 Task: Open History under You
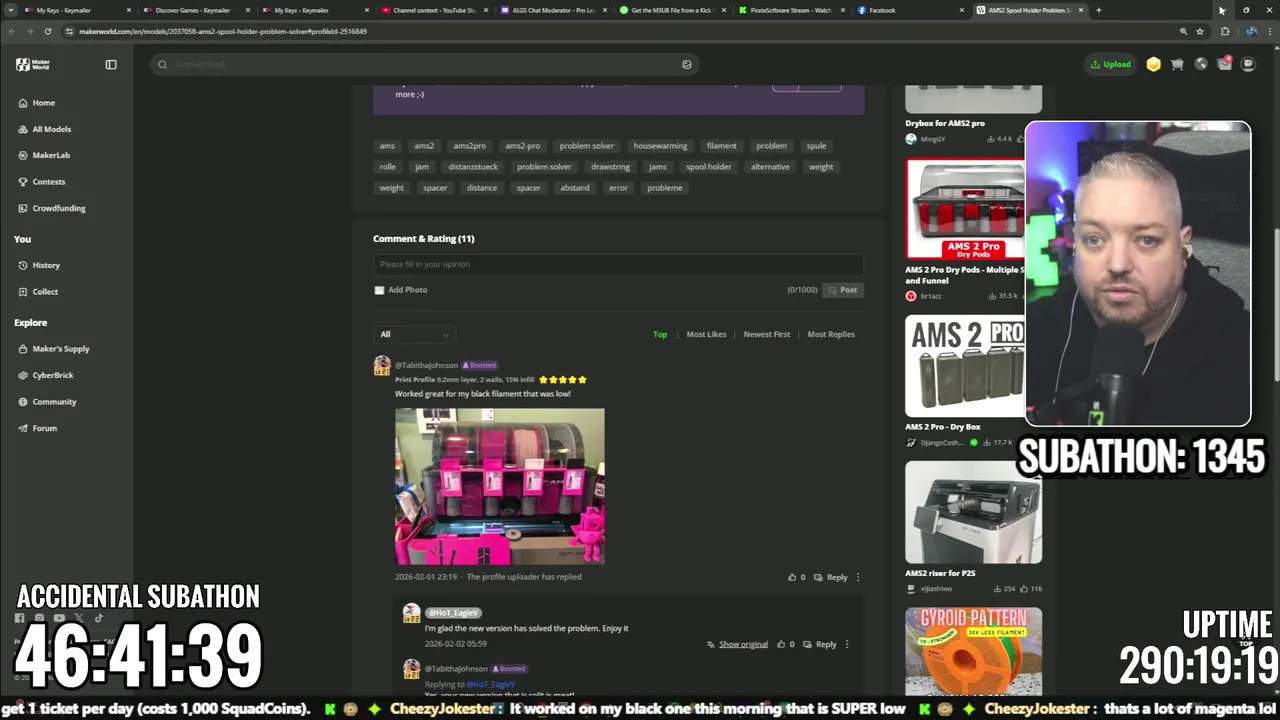point(39,265)
